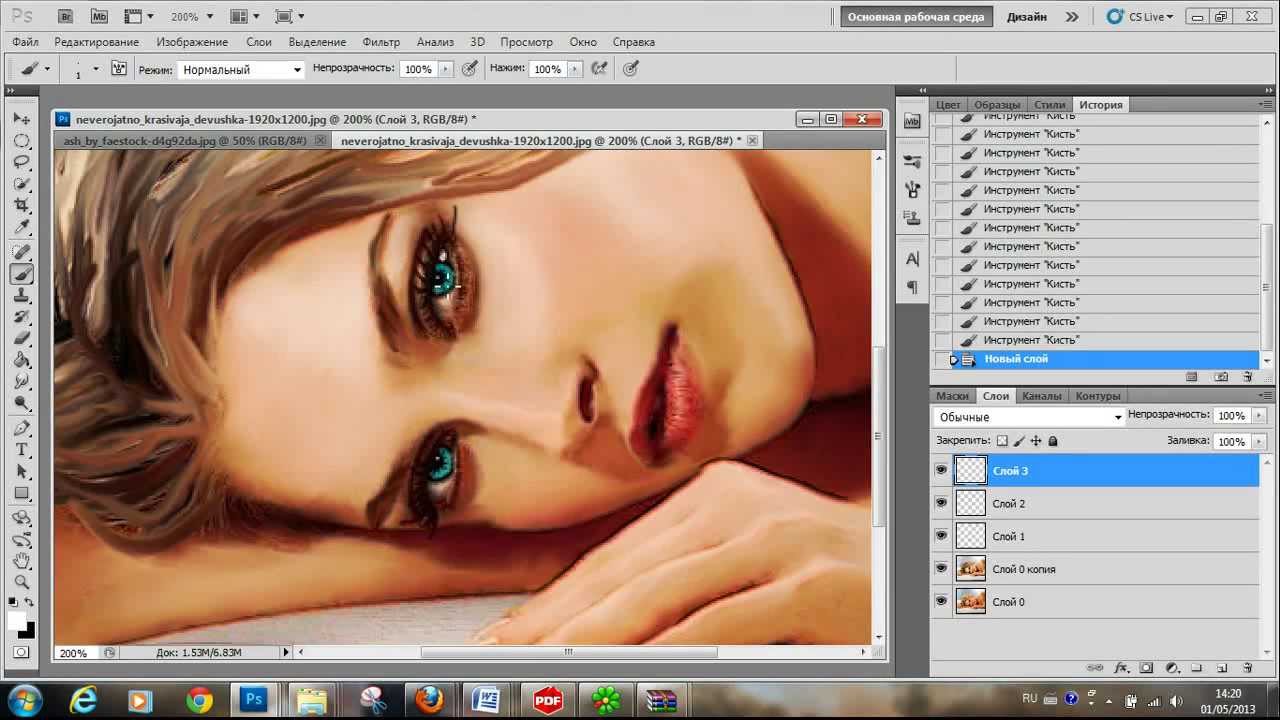Viewport: 1280px width, 720px height.
Task: Select the Dodge tool
Action: [21, 405]
